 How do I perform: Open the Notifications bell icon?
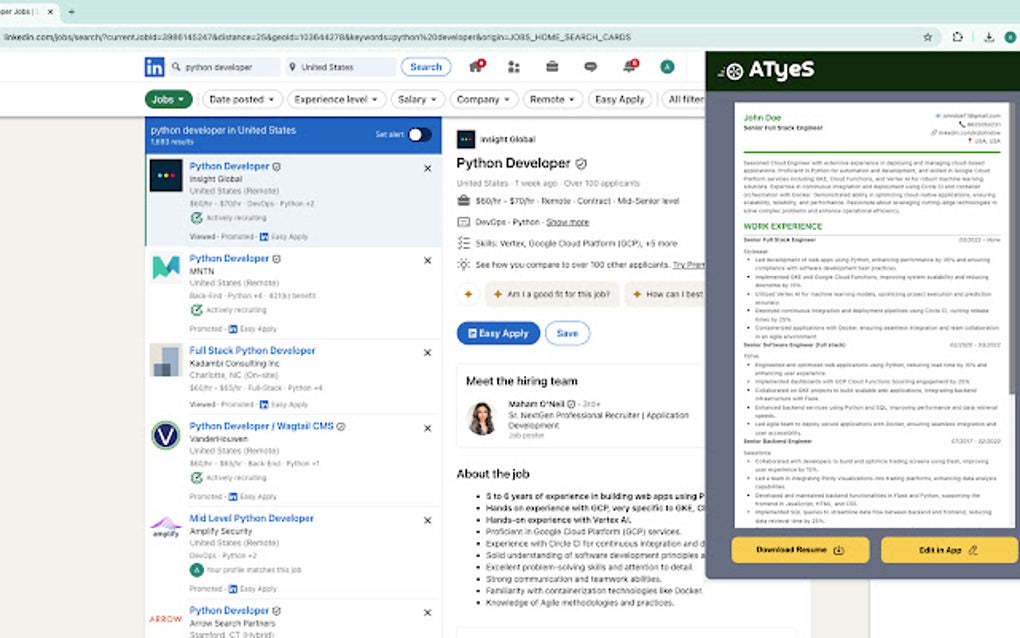coord(630,66)
